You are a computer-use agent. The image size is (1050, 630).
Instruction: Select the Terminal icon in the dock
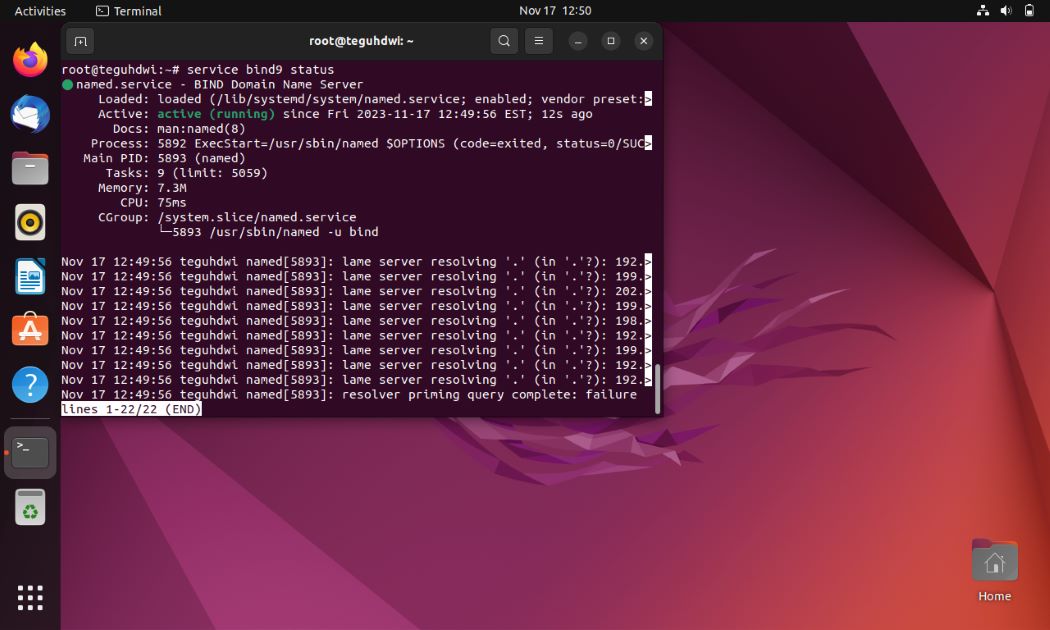(x=30, y=453)
